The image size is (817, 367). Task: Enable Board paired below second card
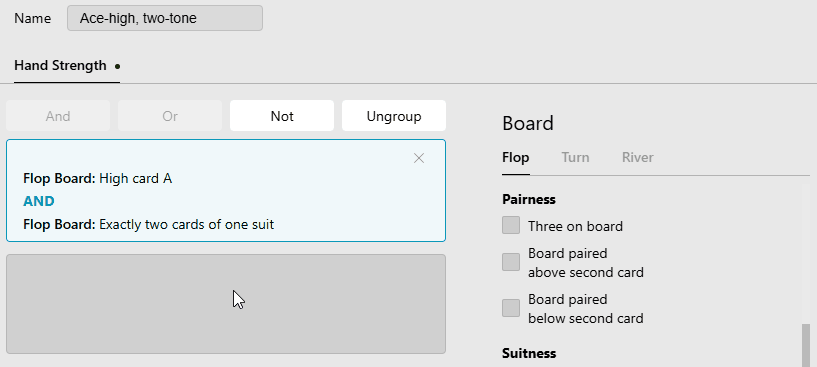point(511,308)
